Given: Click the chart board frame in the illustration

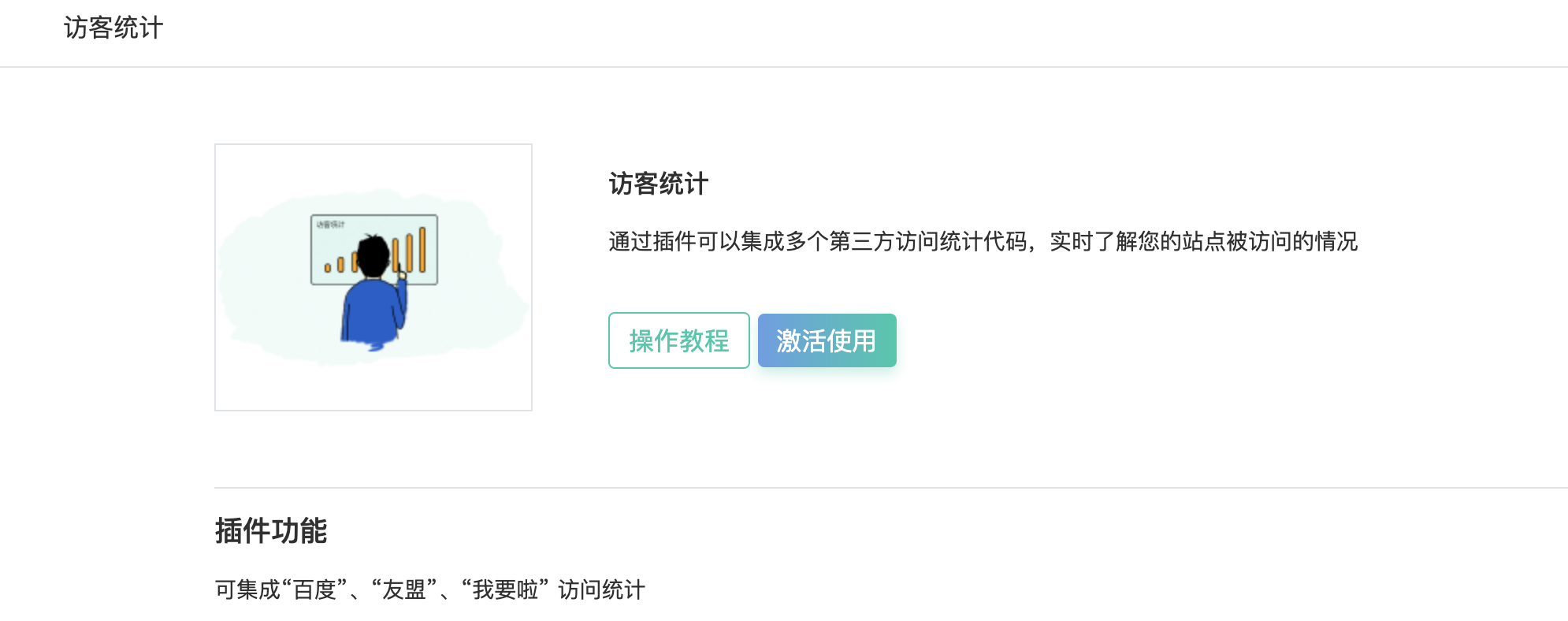Looking at the screenshot, I should (x=374, y=249).
